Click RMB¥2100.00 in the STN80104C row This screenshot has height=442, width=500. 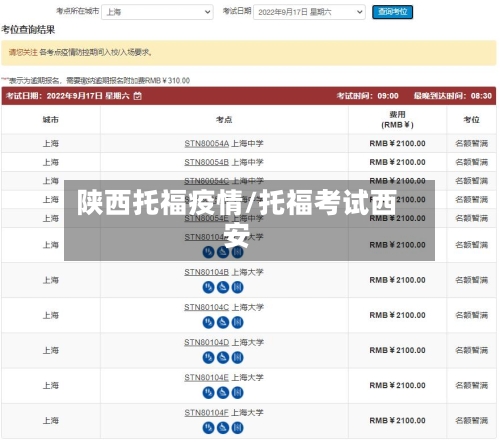[x=397, y=315]
